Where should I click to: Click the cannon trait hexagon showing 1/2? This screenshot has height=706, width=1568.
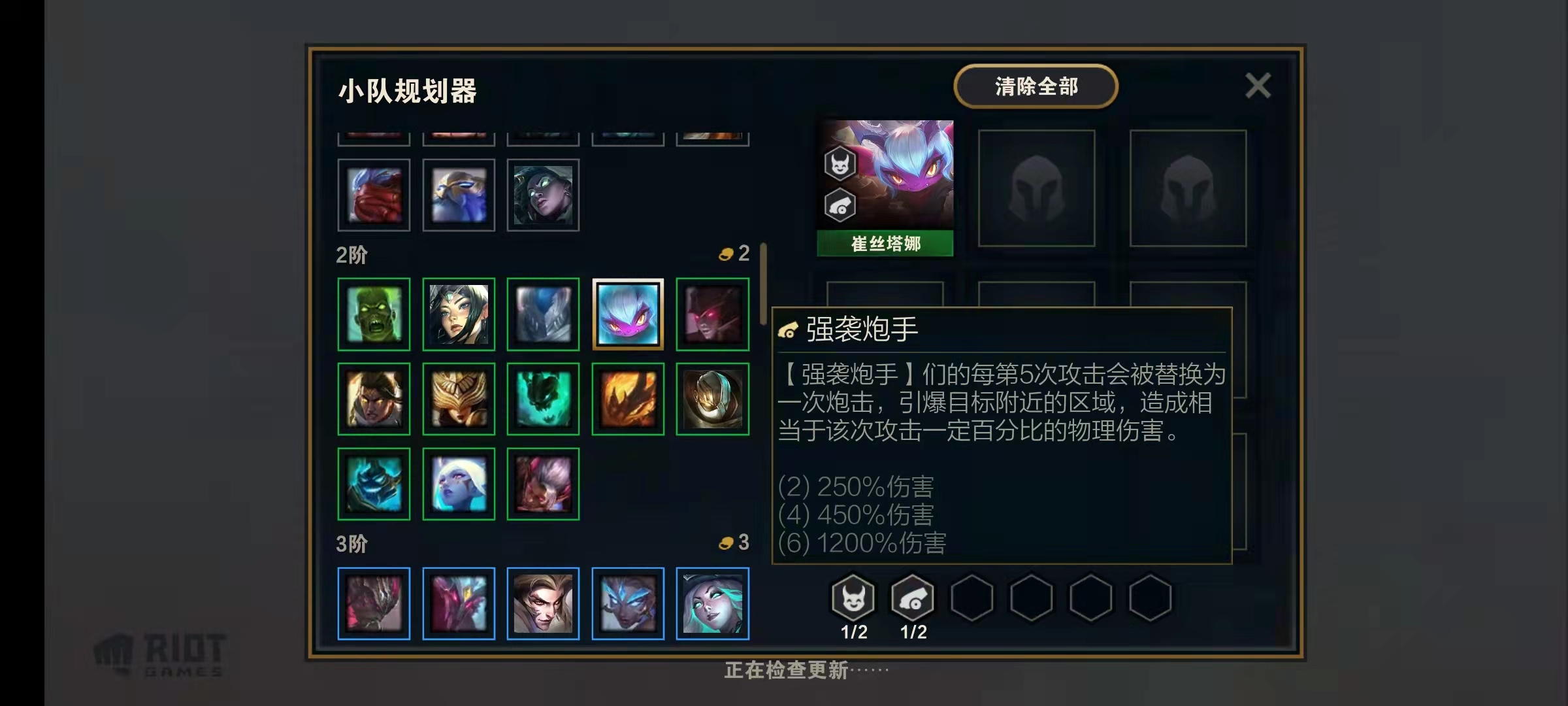point(913,597)
